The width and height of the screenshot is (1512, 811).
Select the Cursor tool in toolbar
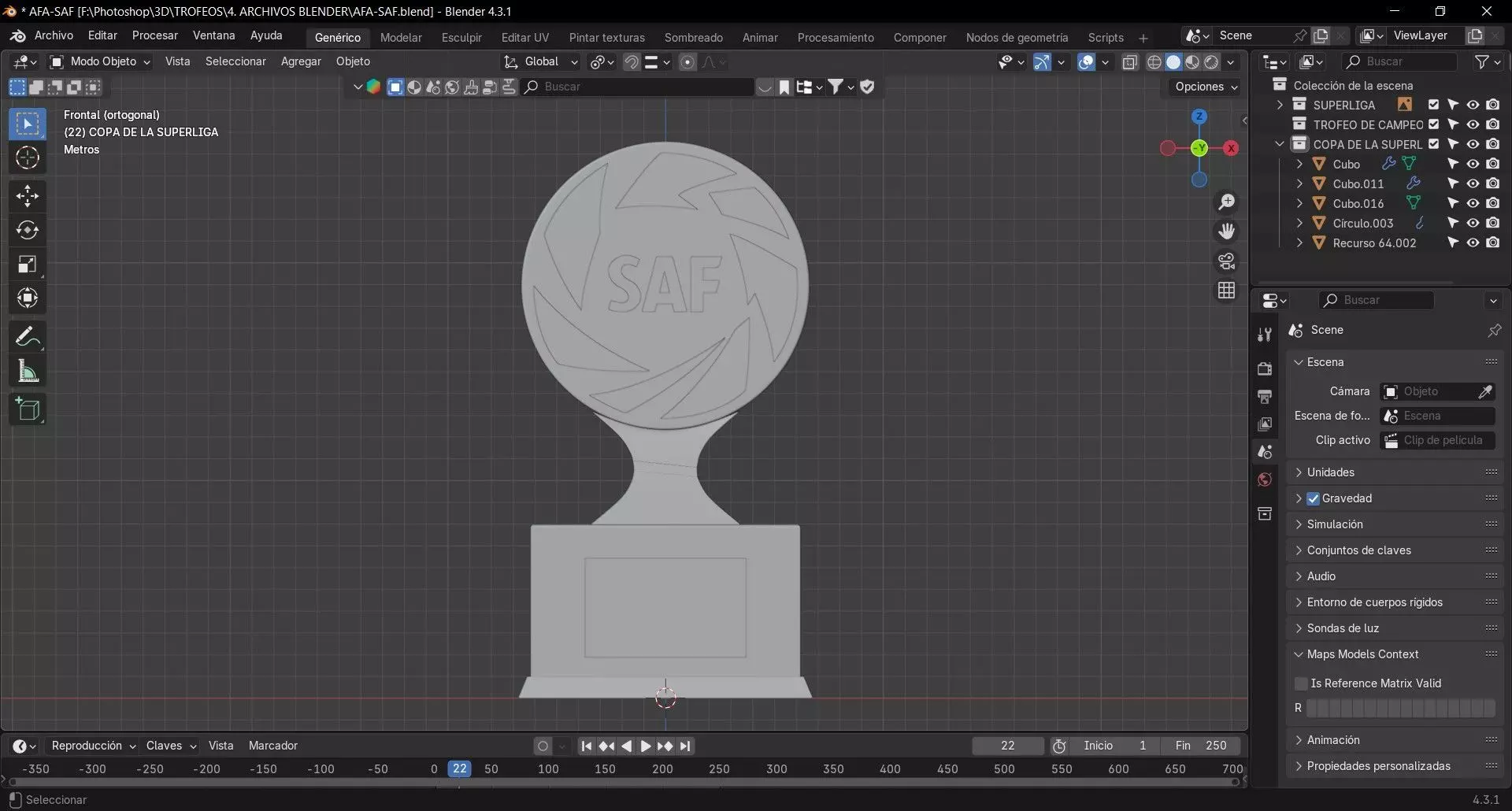[28, 158]
